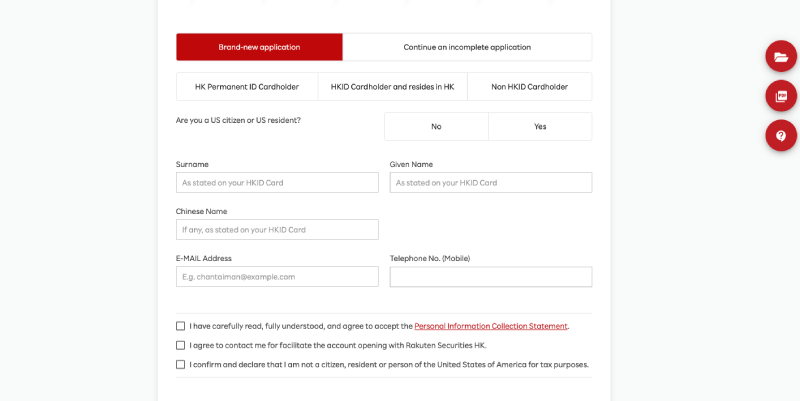Click the 'Are you a US citizen' question text

coord(238,121)
